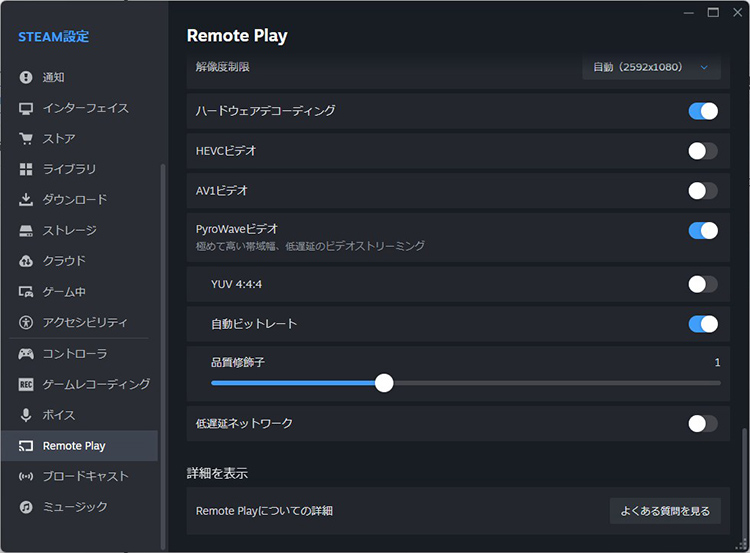Turn off 自動ビットレート toggle
Image resolution: width=750 pixels, height=553 pixels.
(x=703, y=324)
